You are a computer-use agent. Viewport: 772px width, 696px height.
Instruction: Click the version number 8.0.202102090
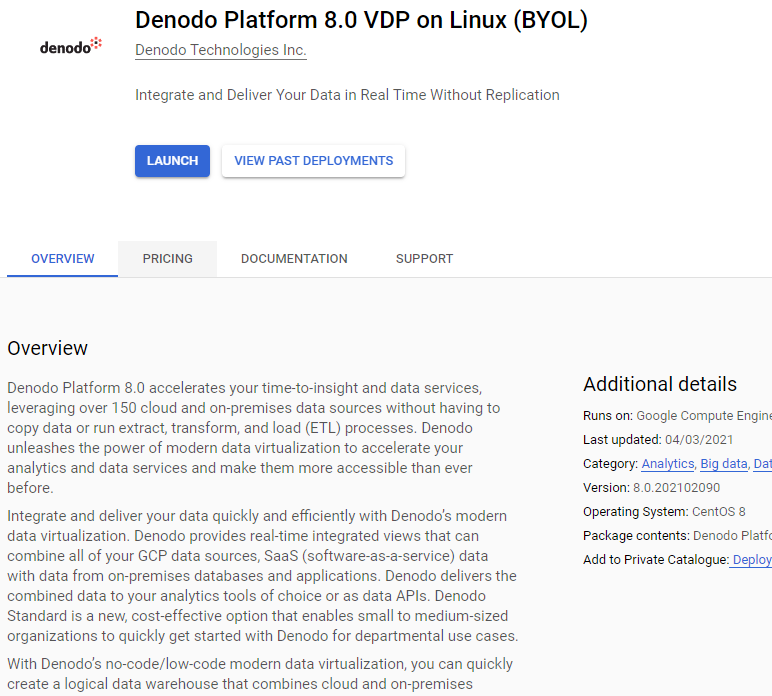[x=676, y=488]
